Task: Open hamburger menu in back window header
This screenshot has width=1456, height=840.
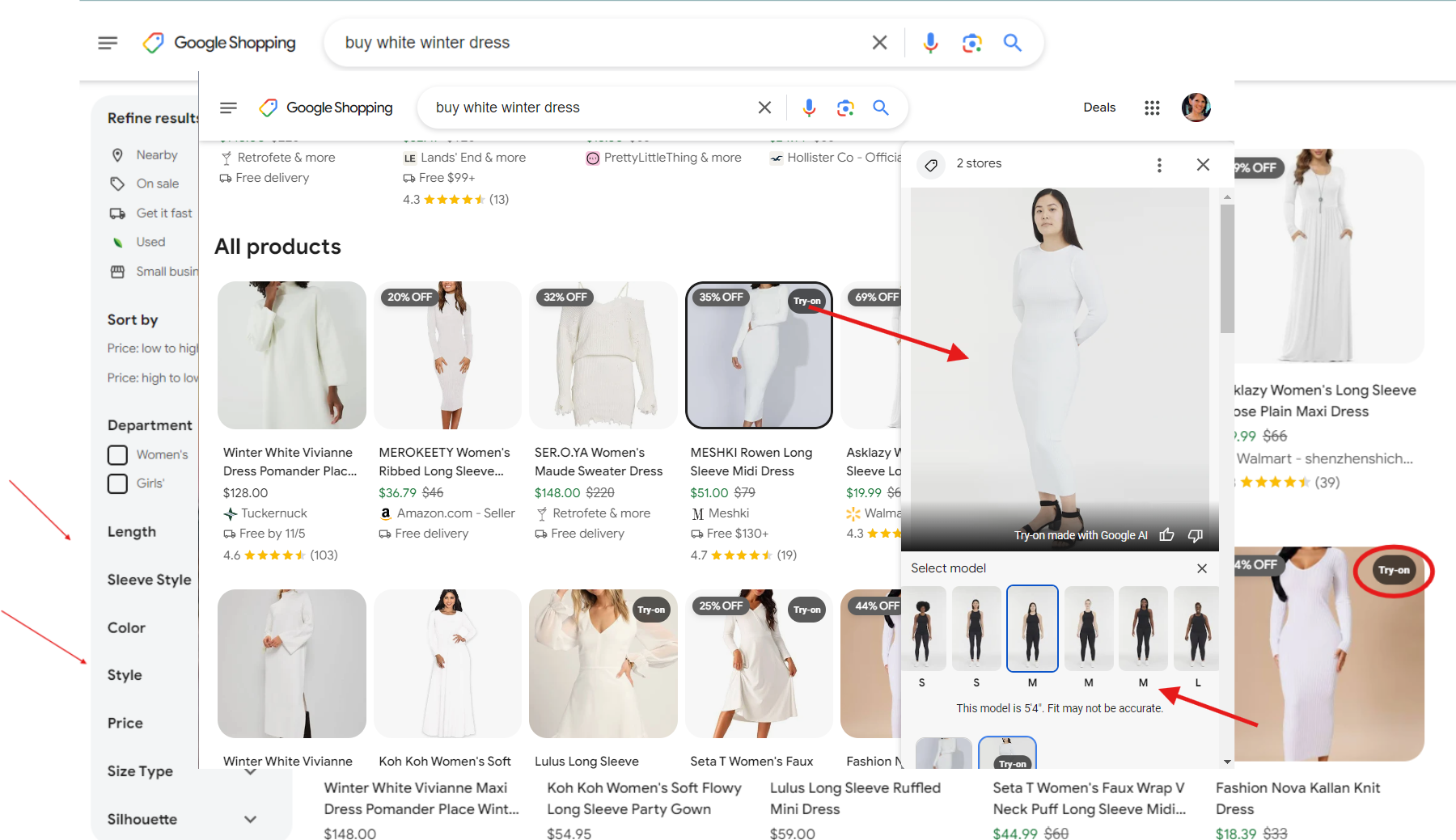Action: click(x=108, y=43)
